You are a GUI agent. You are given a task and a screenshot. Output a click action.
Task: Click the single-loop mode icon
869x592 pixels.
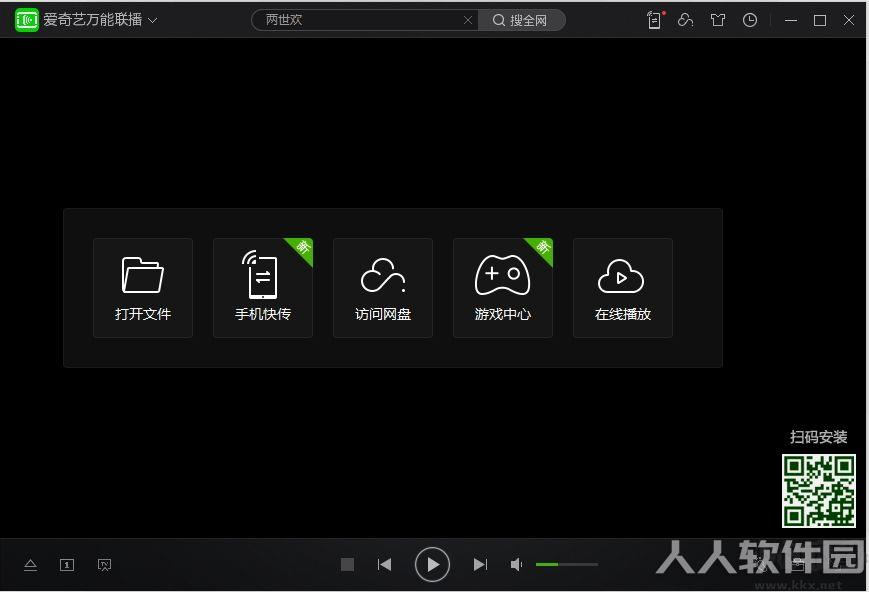point(67,565)
